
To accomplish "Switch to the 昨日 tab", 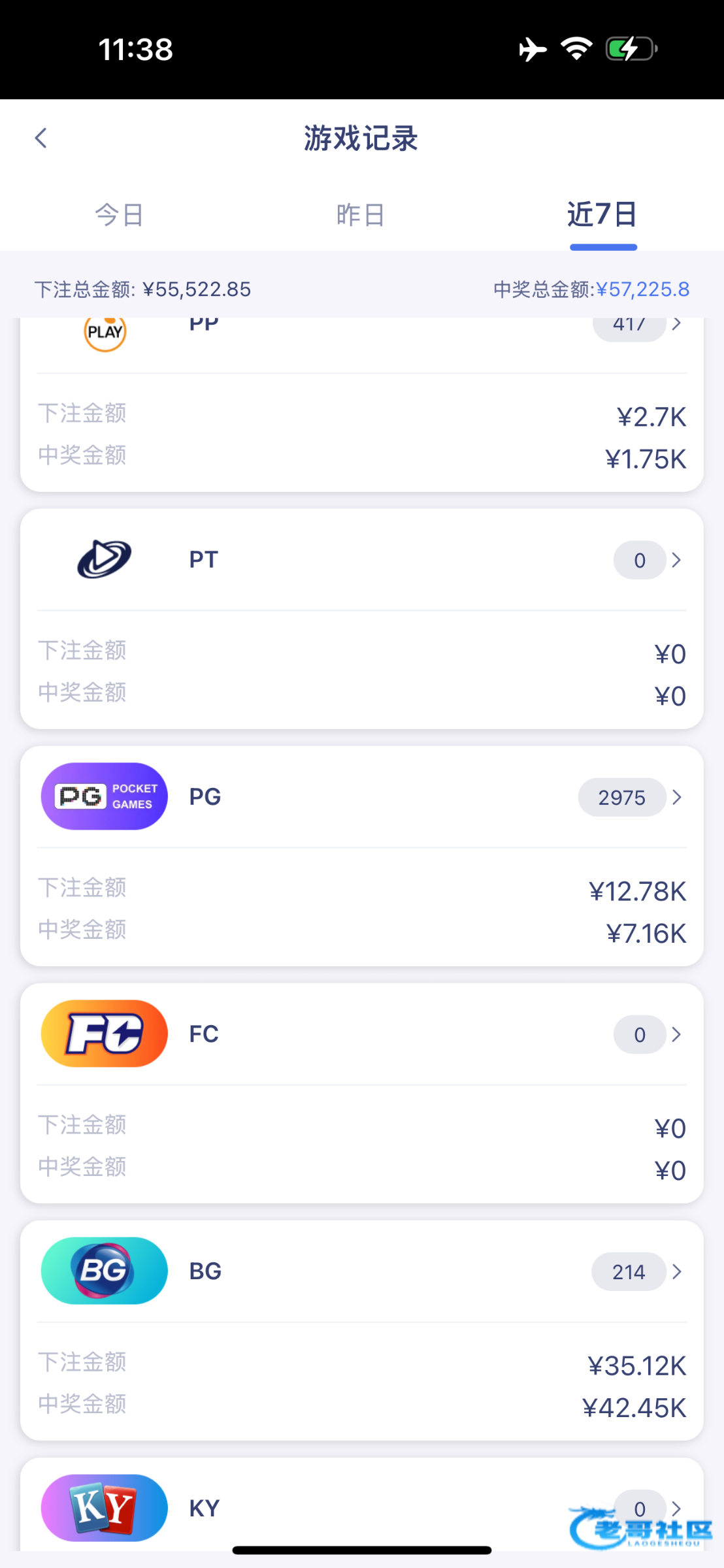I will coord(361,215).
